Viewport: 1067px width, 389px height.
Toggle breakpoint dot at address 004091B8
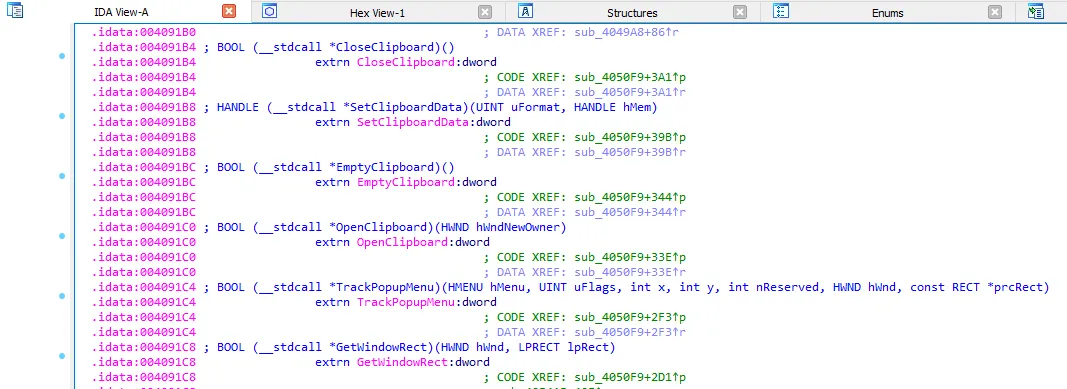62,116
